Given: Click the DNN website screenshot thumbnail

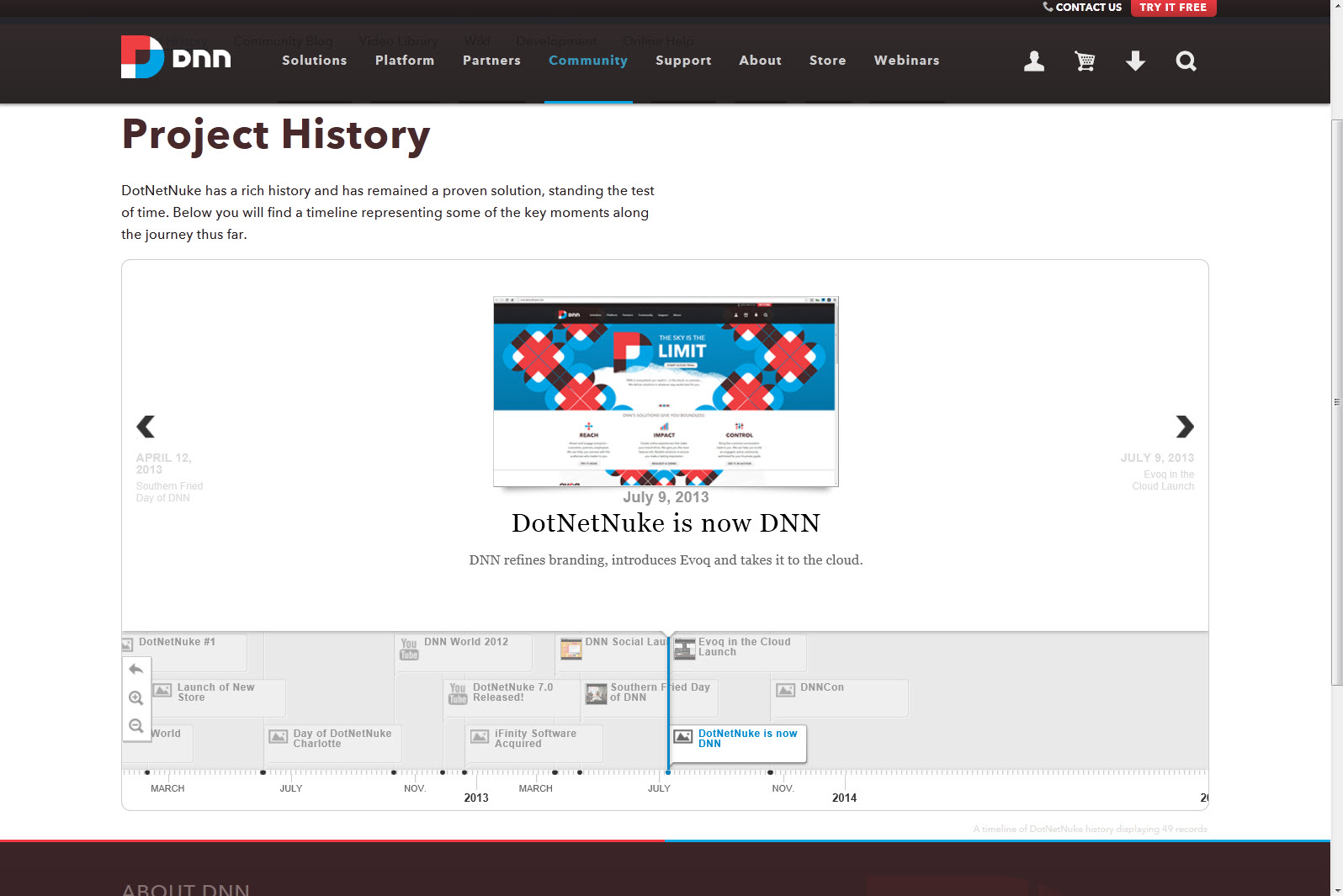Looking at the screenshot, I should pos(666,391).
